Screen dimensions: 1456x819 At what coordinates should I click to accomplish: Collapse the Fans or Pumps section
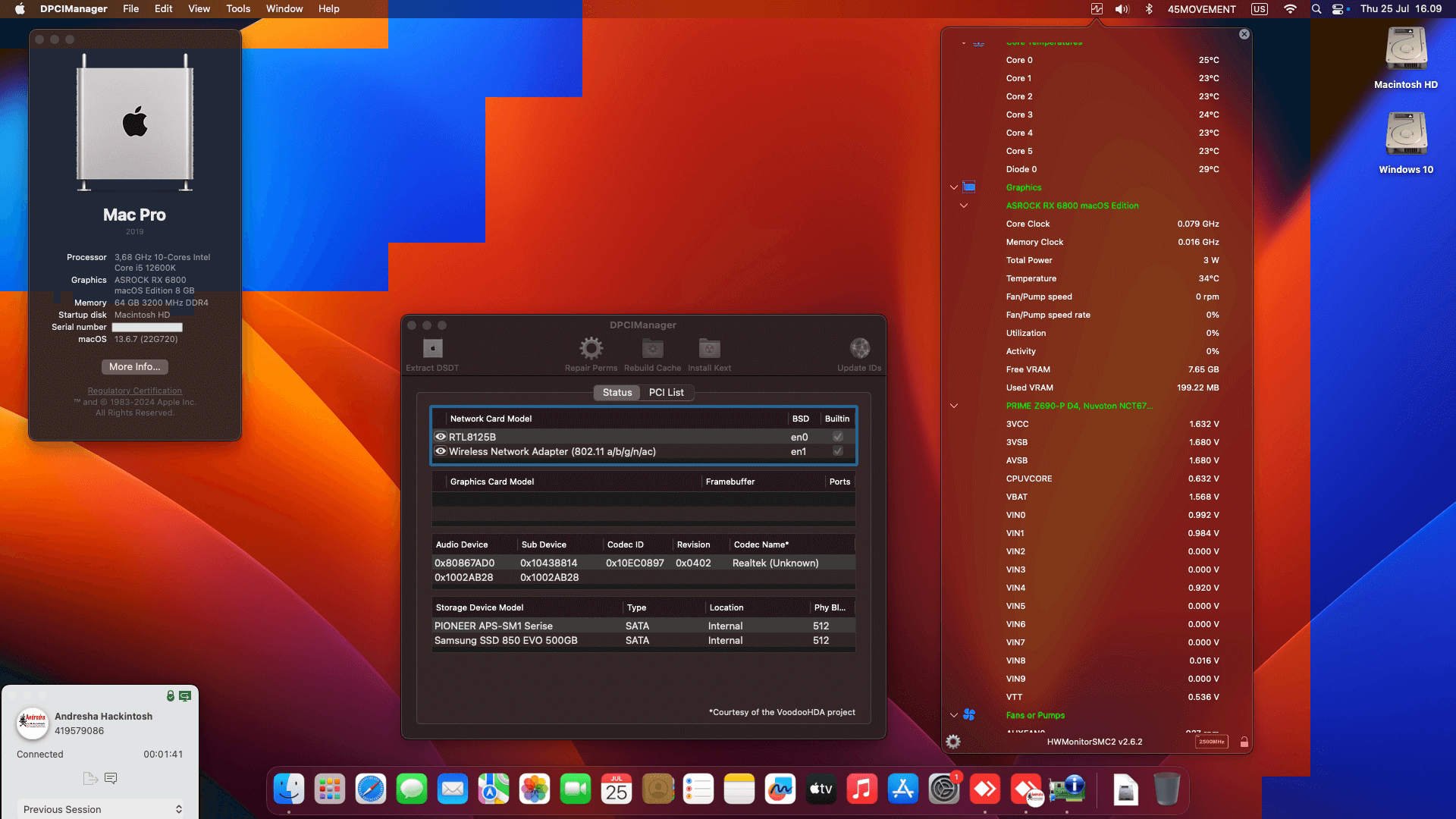[x=954, y=715]
